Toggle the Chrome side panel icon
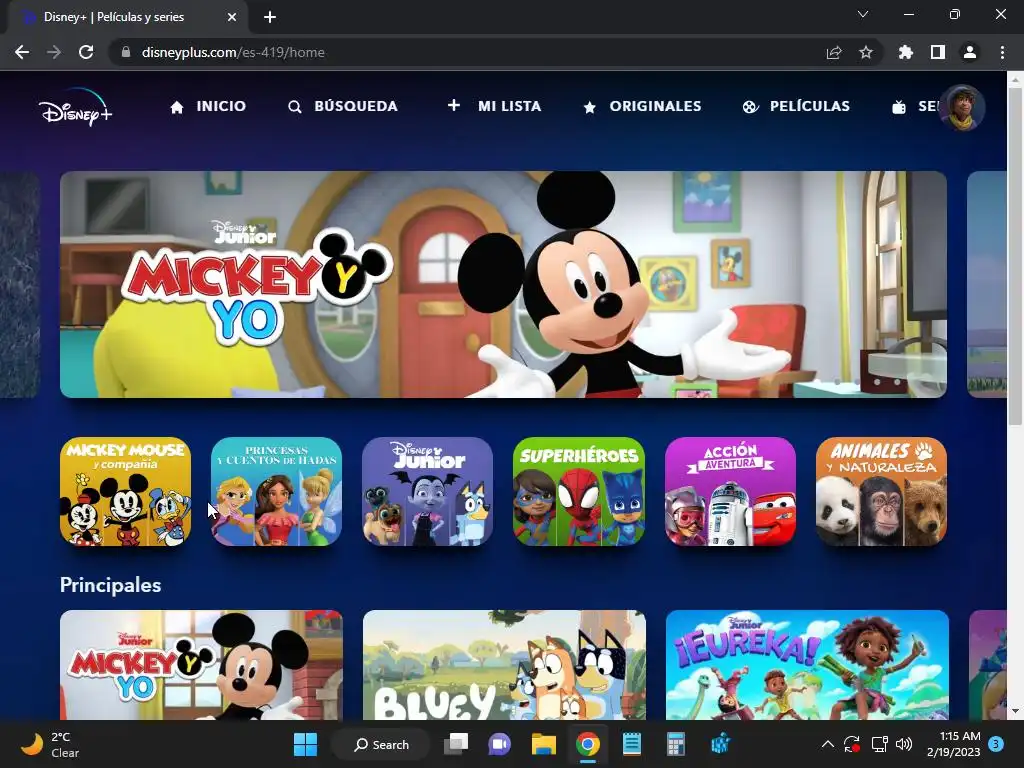This screenshot has width=1024, height=768. [938, 52]
